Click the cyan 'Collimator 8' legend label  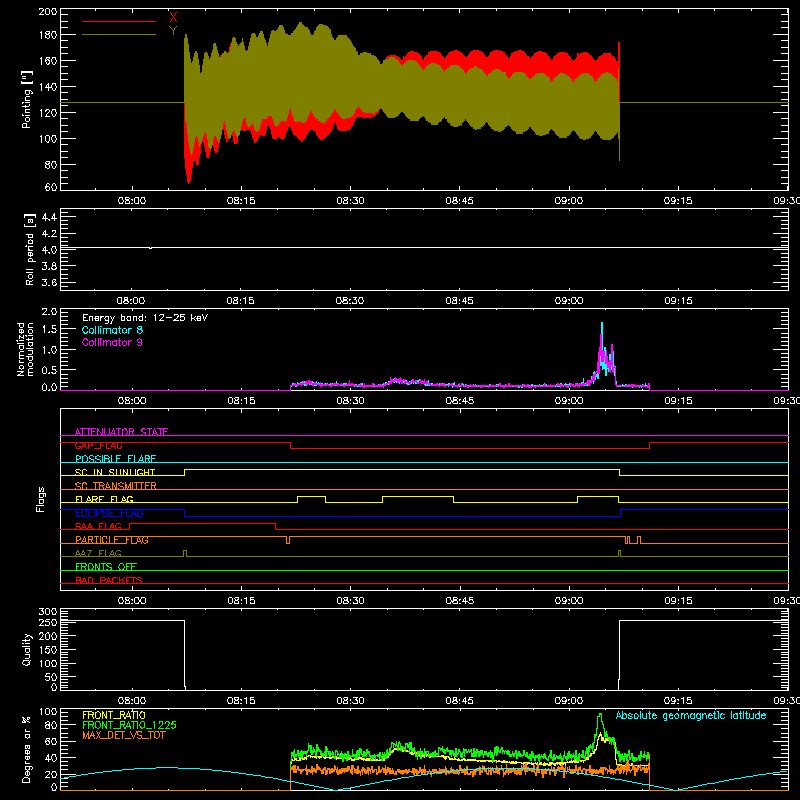pyautogui.click(x=112, y=330)
